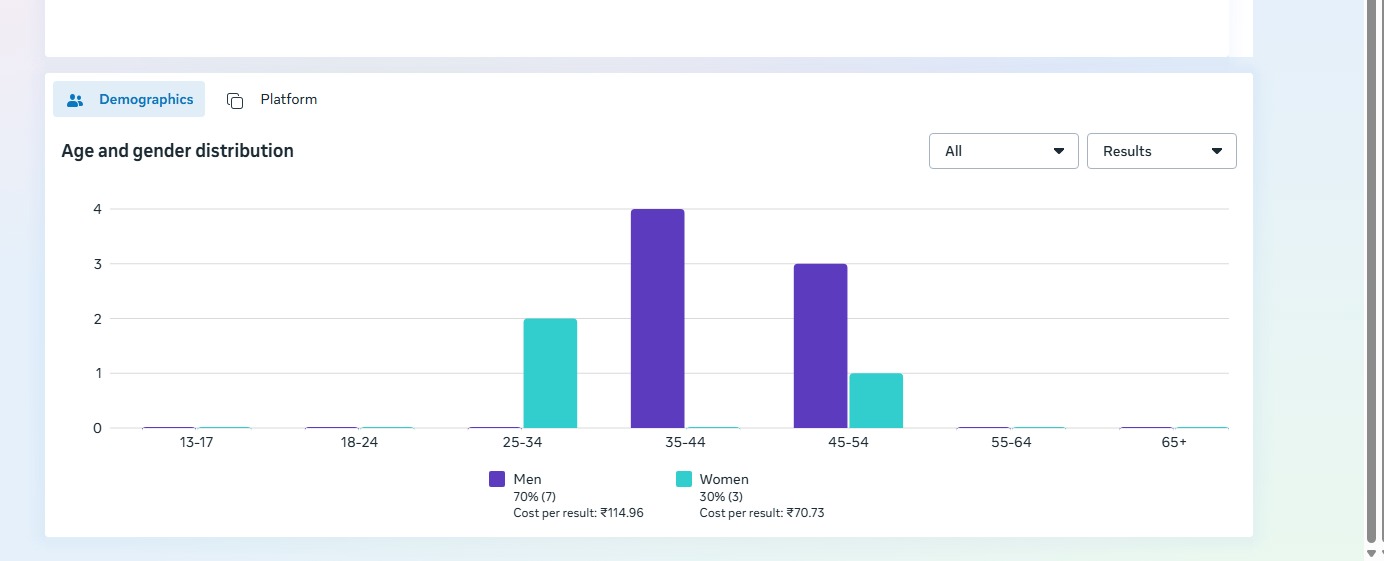Open the All filter dropdown

point(1003,151)
